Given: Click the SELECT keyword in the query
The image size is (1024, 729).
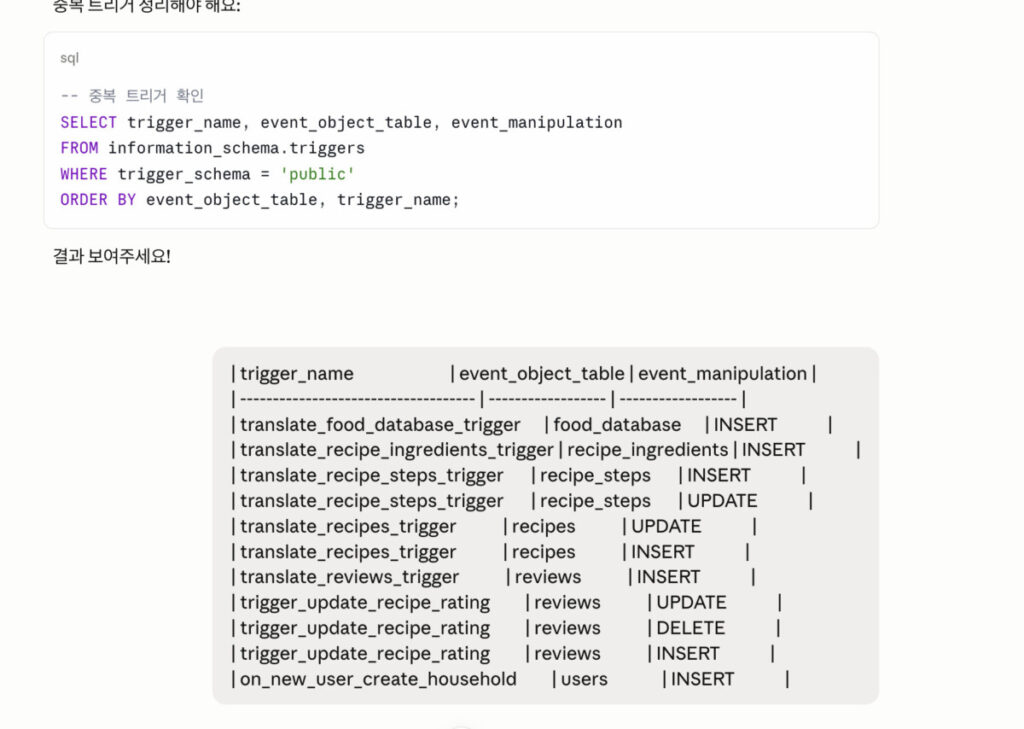Looking at the screenshot, I should coord(88,122).
